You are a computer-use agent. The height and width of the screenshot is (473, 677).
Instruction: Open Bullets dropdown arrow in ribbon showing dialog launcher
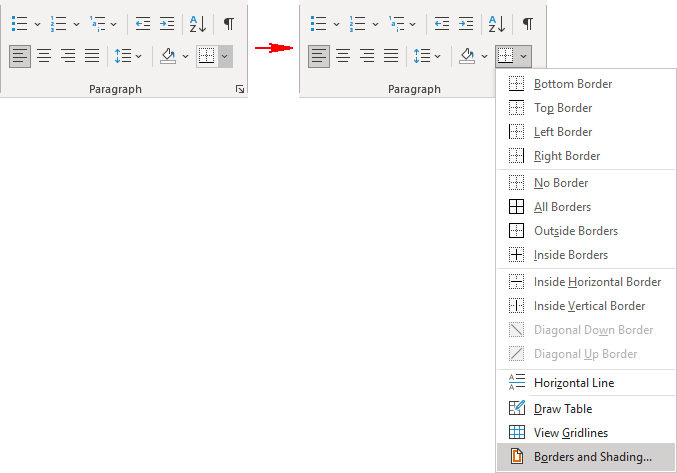(37, 24)
